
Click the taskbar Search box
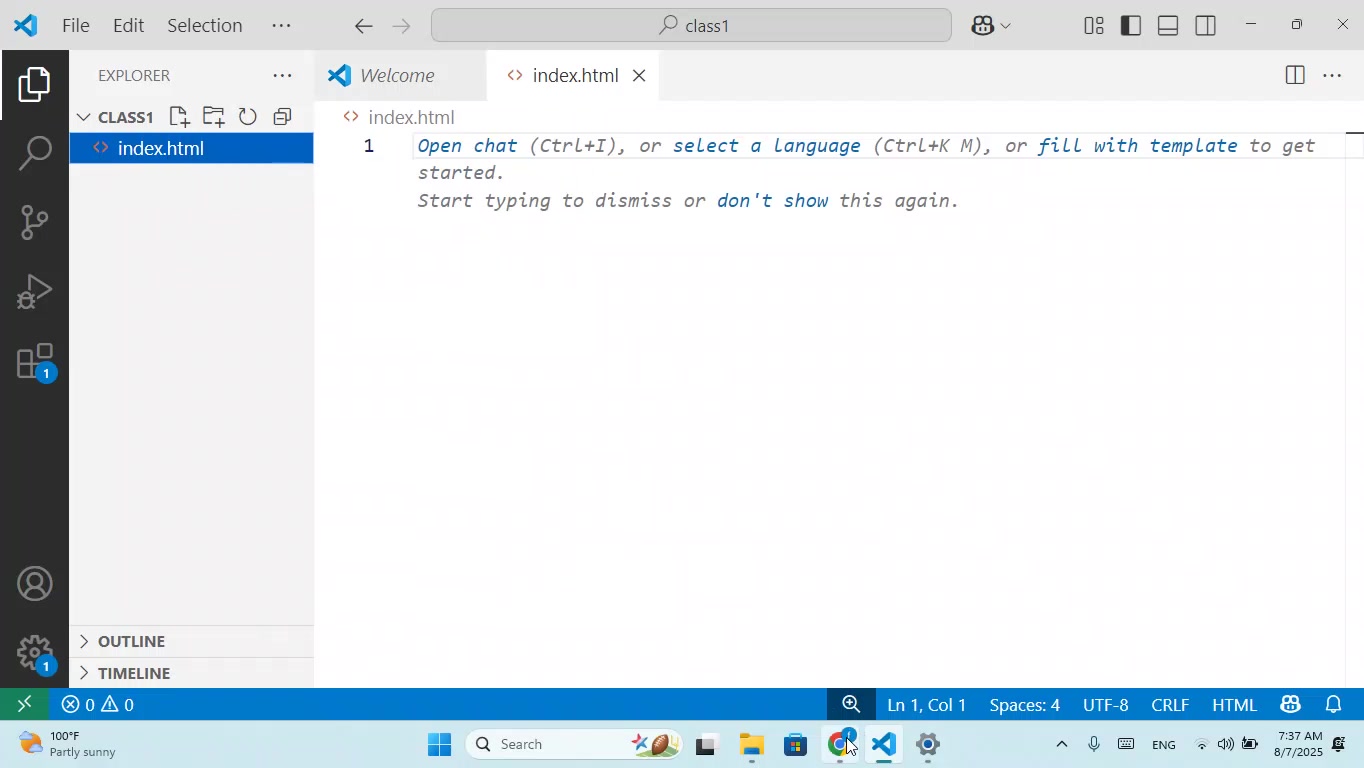pyautogui.click(x=574, y=745)
